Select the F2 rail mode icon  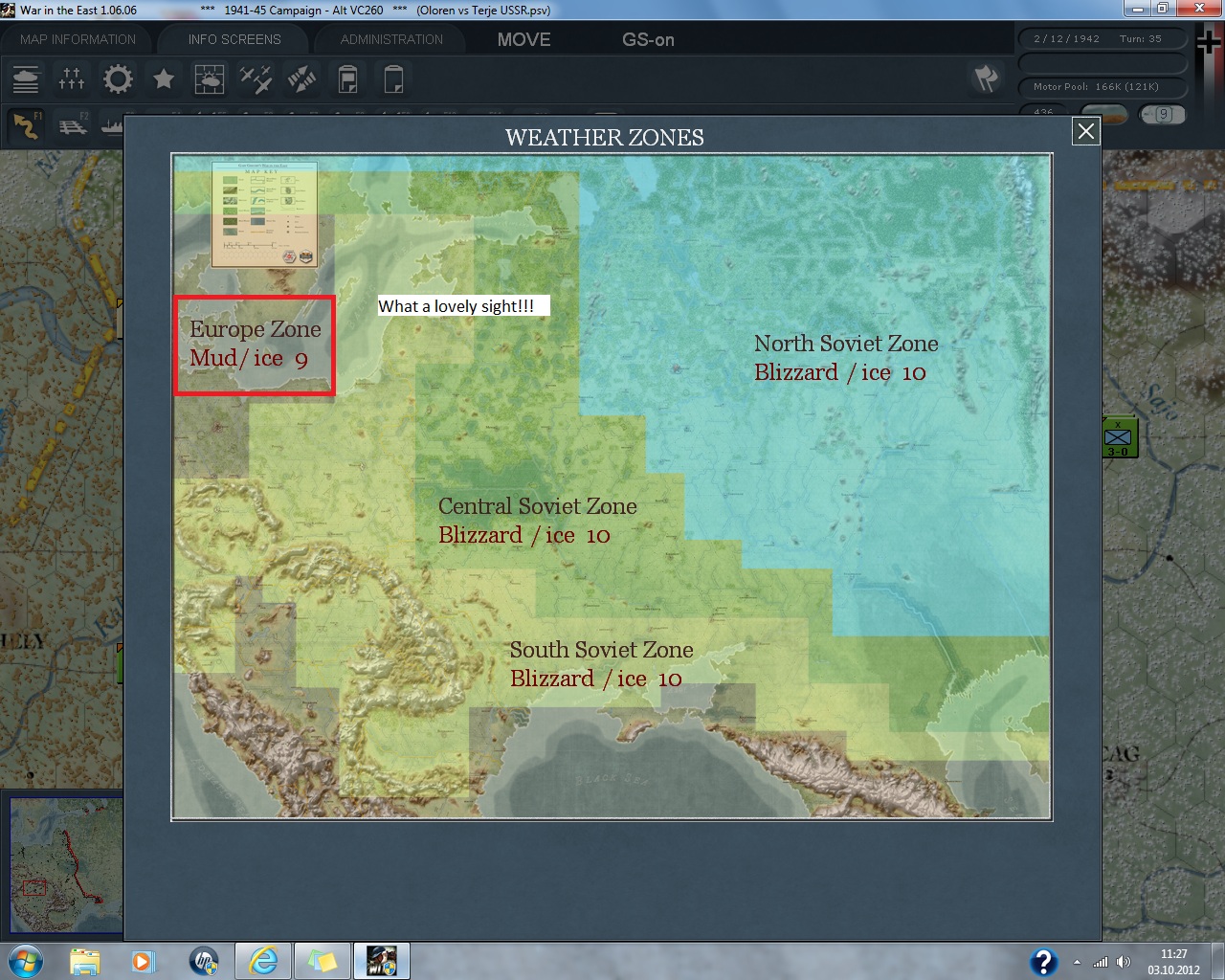click(73, 125)
